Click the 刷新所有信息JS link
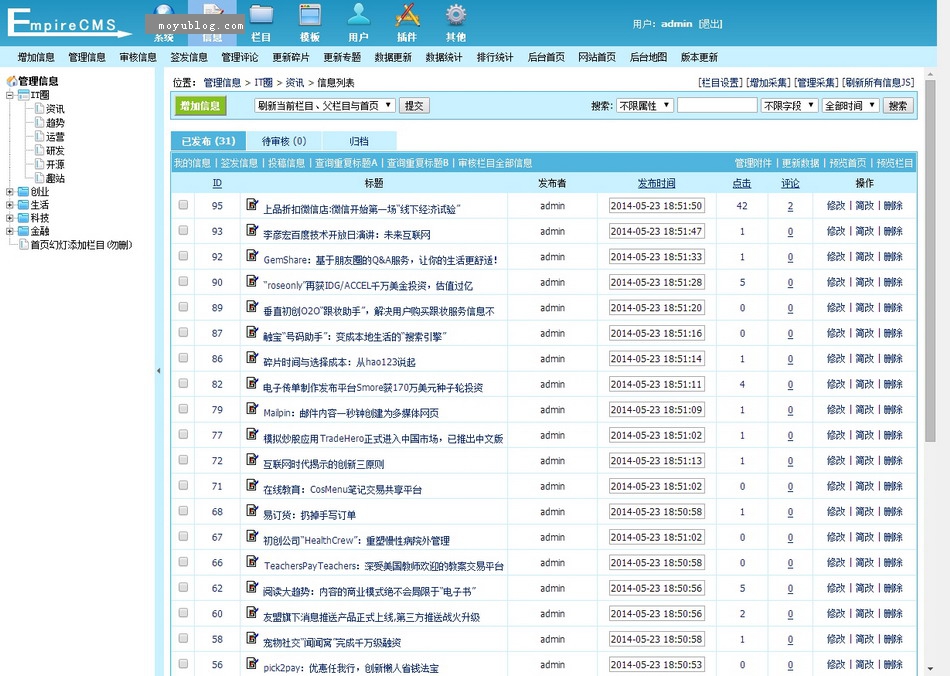950x676 pixels. pyautogui.click(x=878, y=82)
